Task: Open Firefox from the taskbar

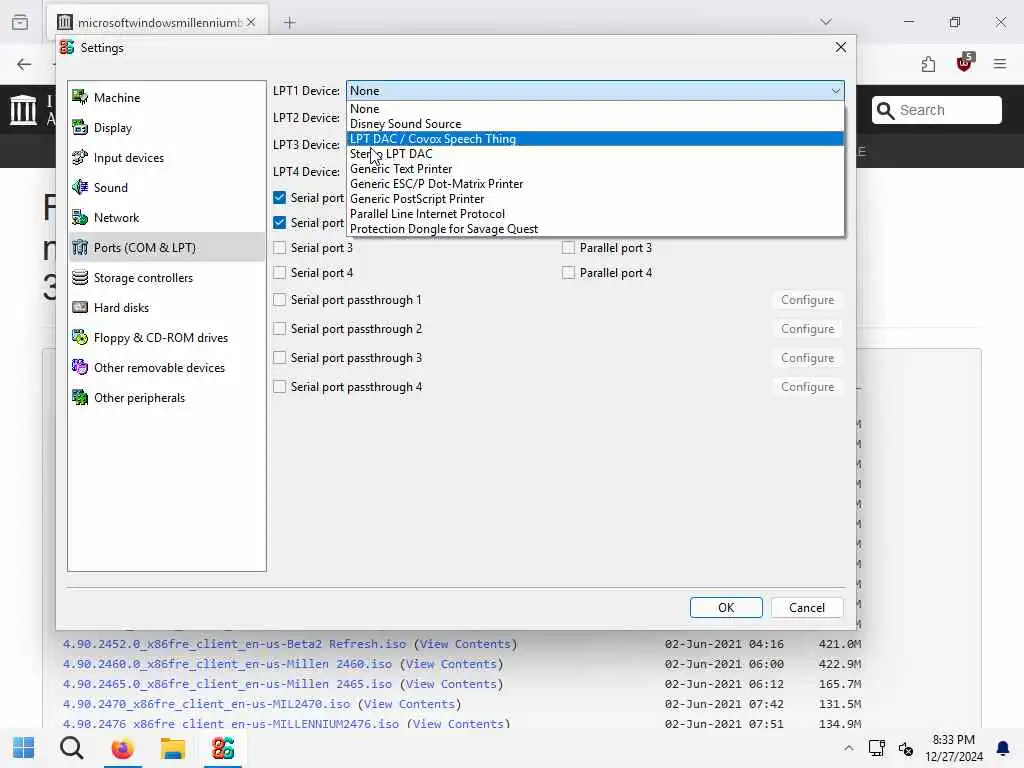Action: (122, 748)
